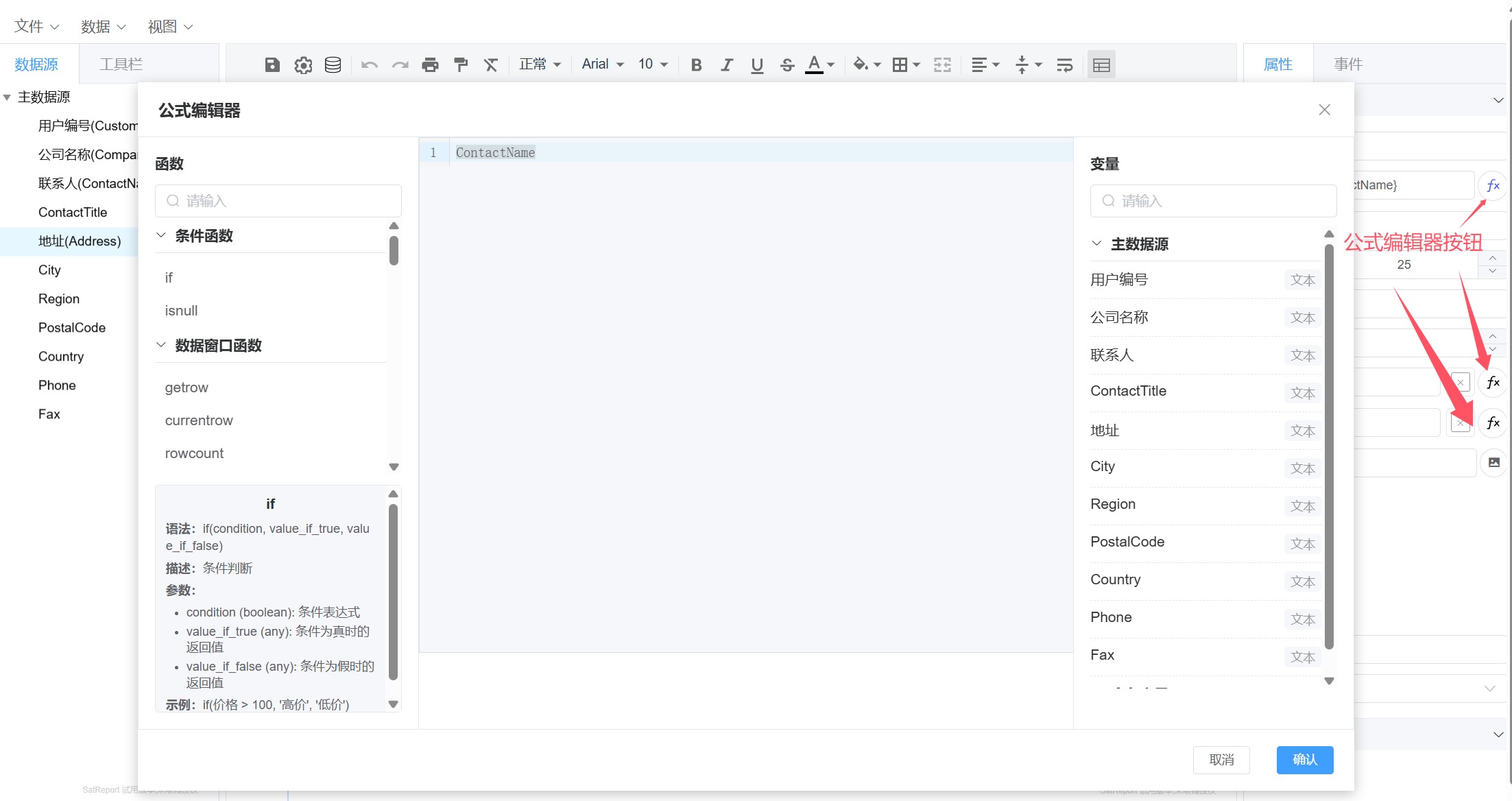The width and height of the screenshot is (1512, 801).
Task: Select the format painter icon
Action: tap(461, 64)
